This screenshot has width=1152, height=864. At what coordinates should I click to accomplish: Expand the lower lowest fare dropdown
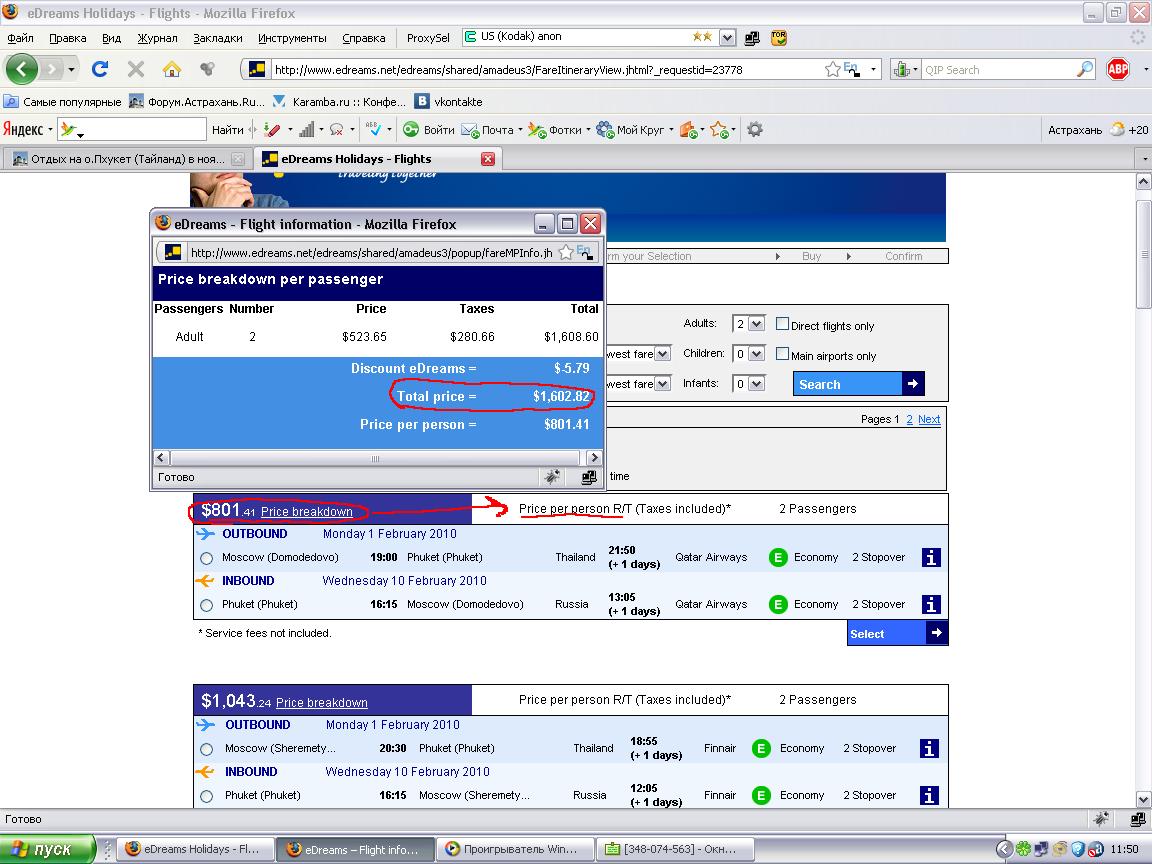tap(663, 384)
